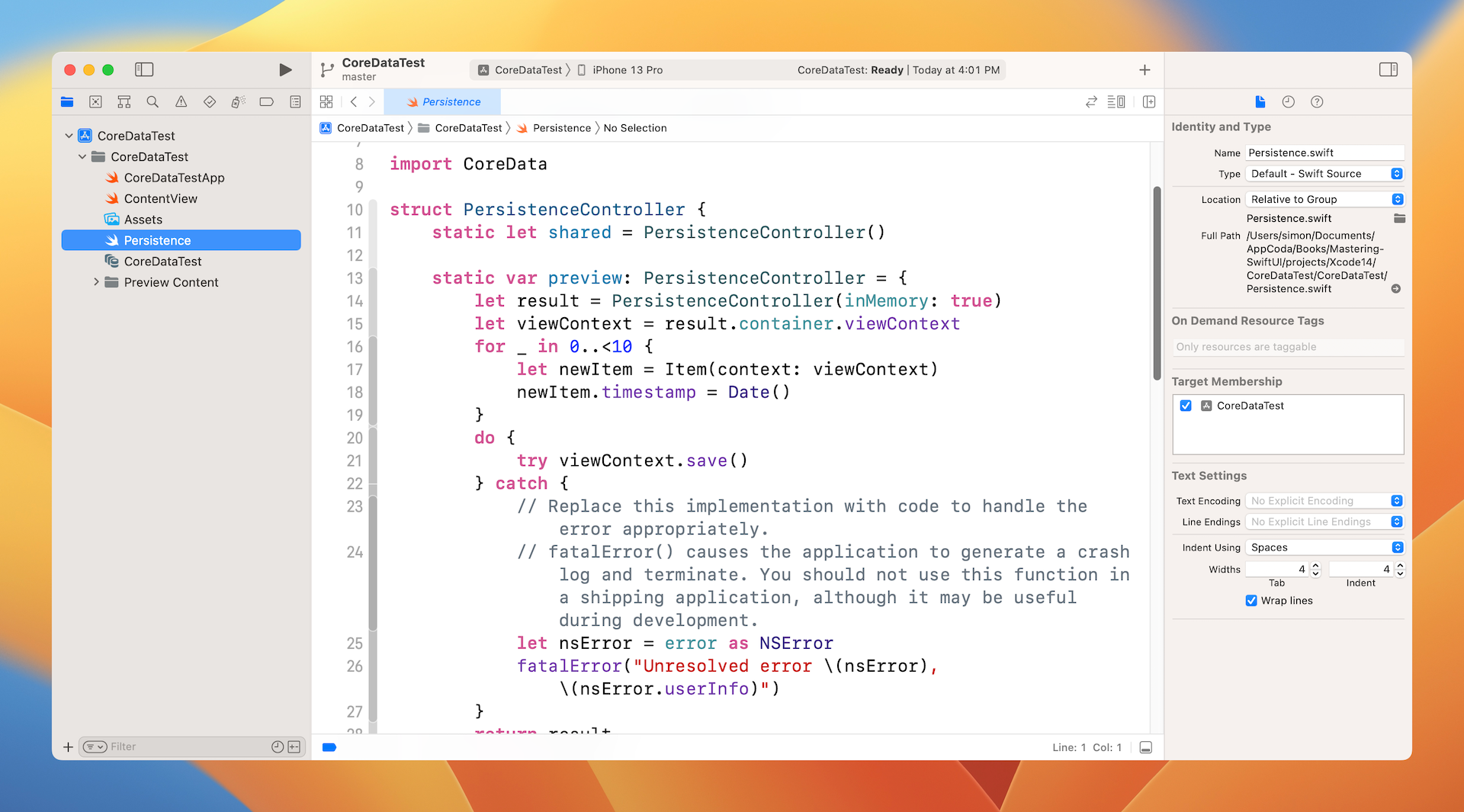Collapse the CoreDataTest project tree
This screenshot has width=1464, height=812.
(69, 135)
